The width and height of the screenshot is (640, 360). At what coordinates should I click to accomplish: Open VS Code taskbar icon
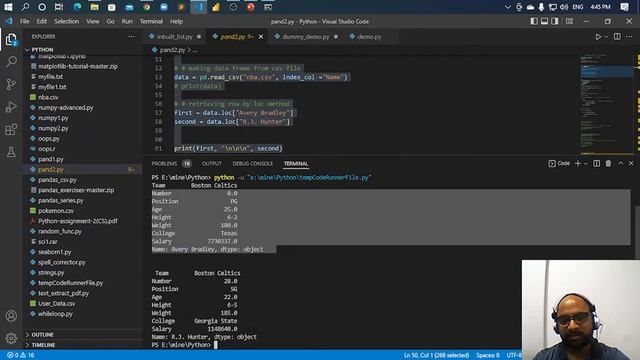tap(198, 7)
